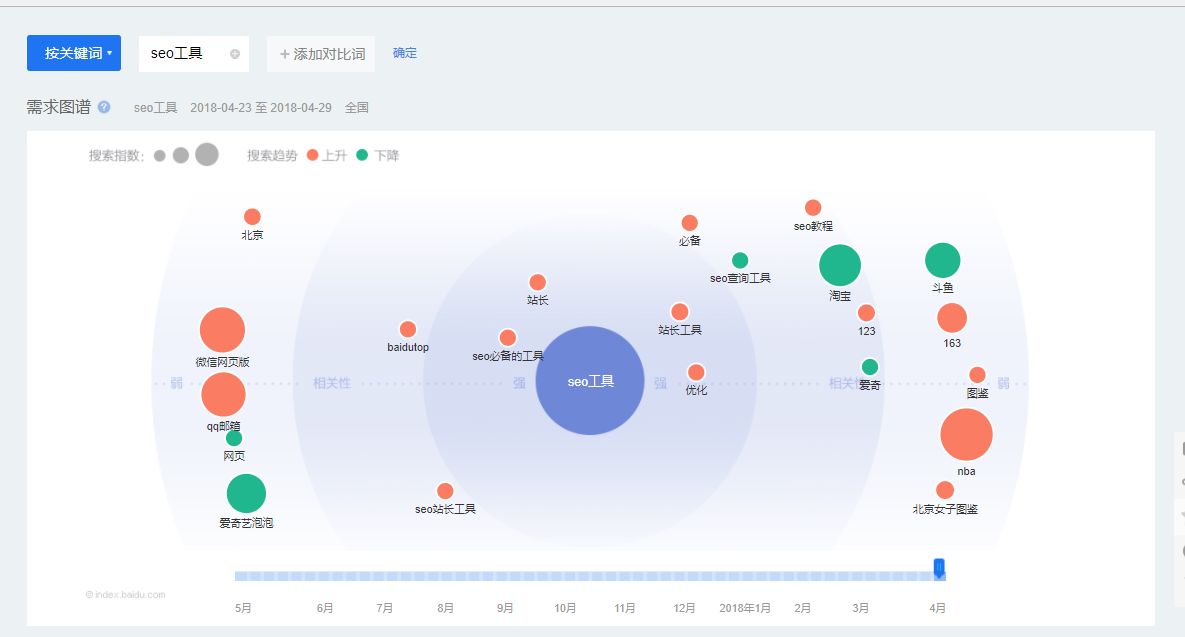Click the 搜索趋势 legend label
Screen dimensions: 1185x637
click(272, 156)
